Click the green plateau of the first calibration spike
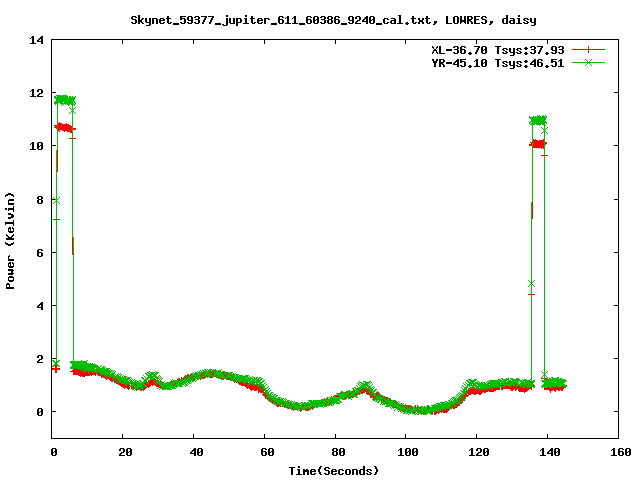The image size is (640, 480). [x=64, y=100]
